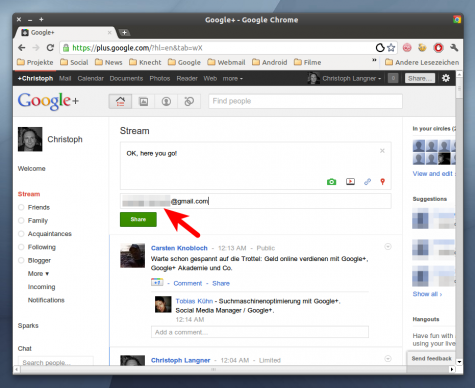The width and height of the screenshot is (475, 388).
Task: Go to Home stream icon
Action: click(x=120, y=101)
